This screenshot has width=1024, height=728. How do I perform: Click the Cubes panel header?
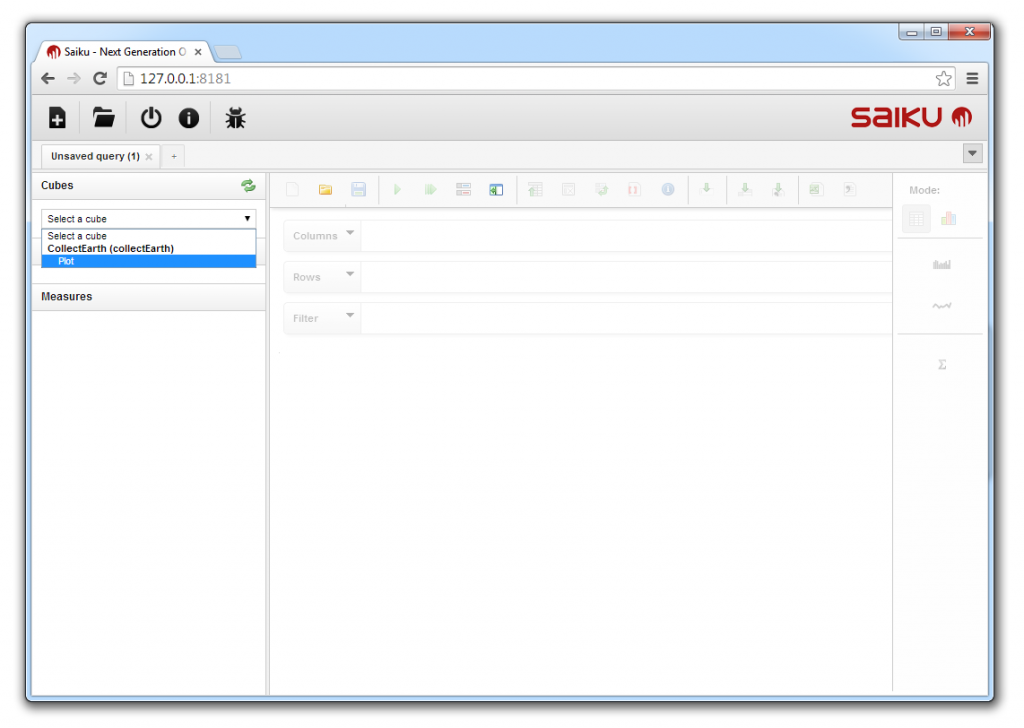(149, 185)
